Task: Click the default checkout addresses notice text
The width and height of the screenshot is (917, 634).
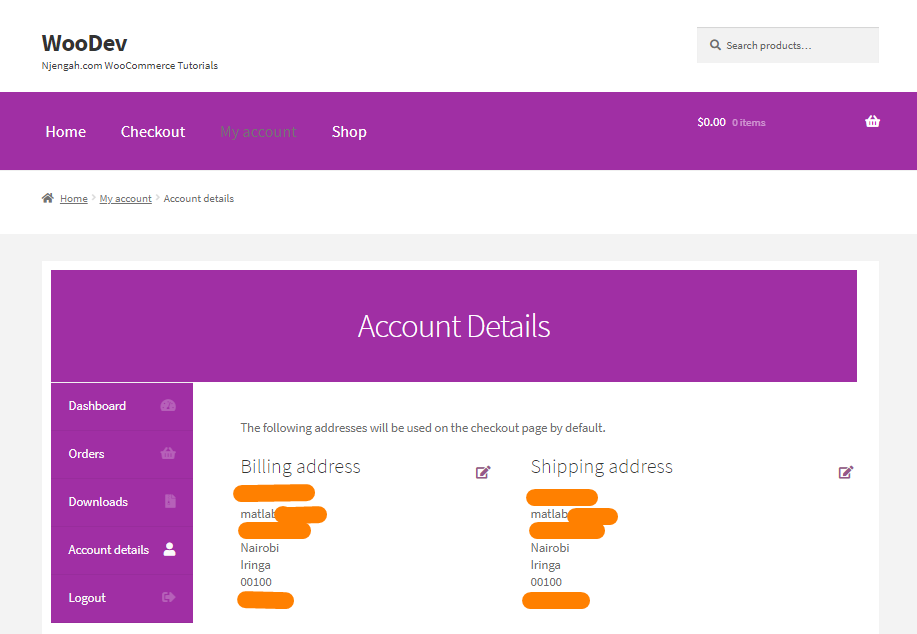Action: click(x=423, y=428)
